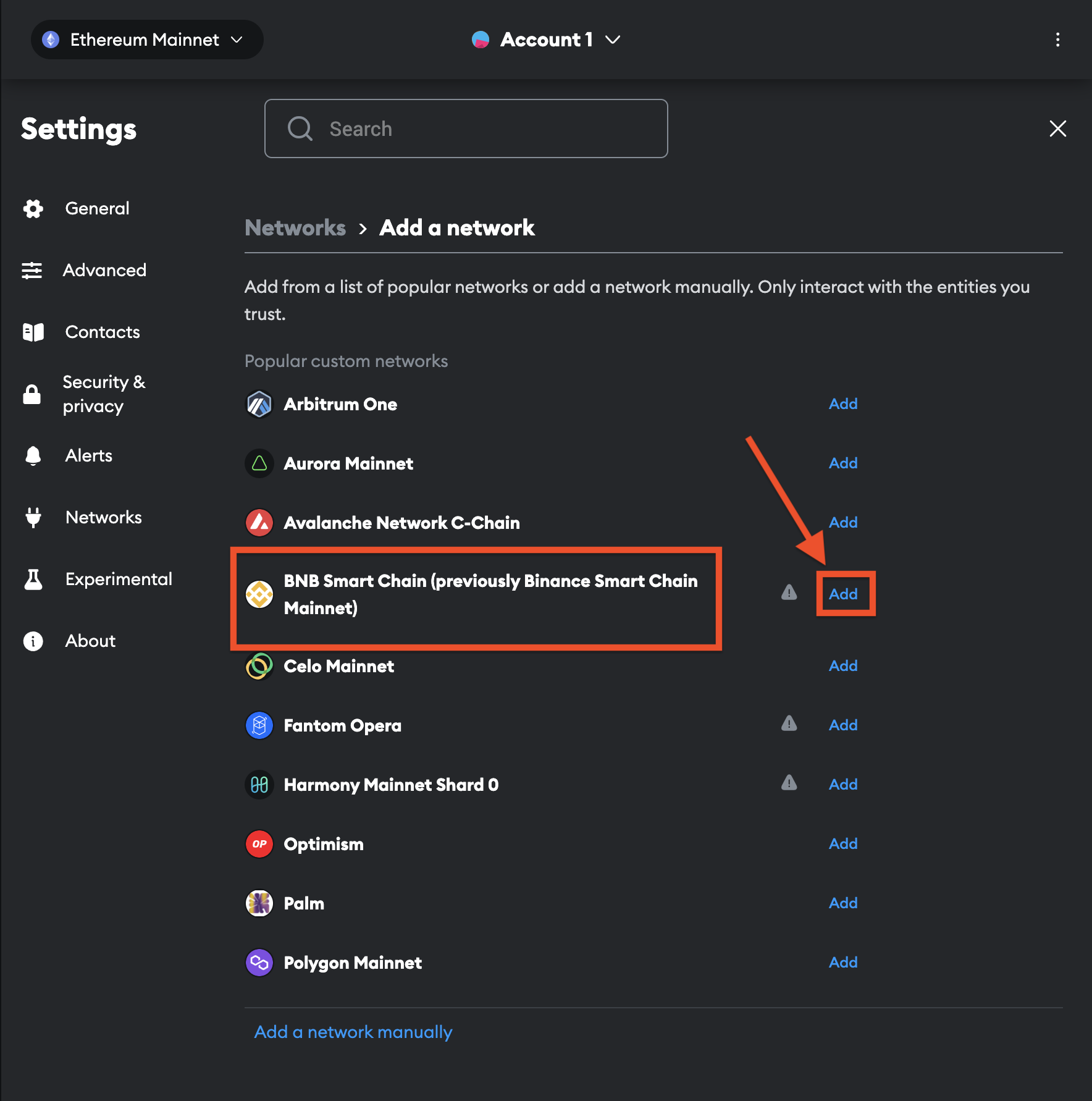Click warning icon beside Harmony Mainnet
The width and height of the screenshot is (1092, 1101).
pyautogui.click(x=789, y=783)
